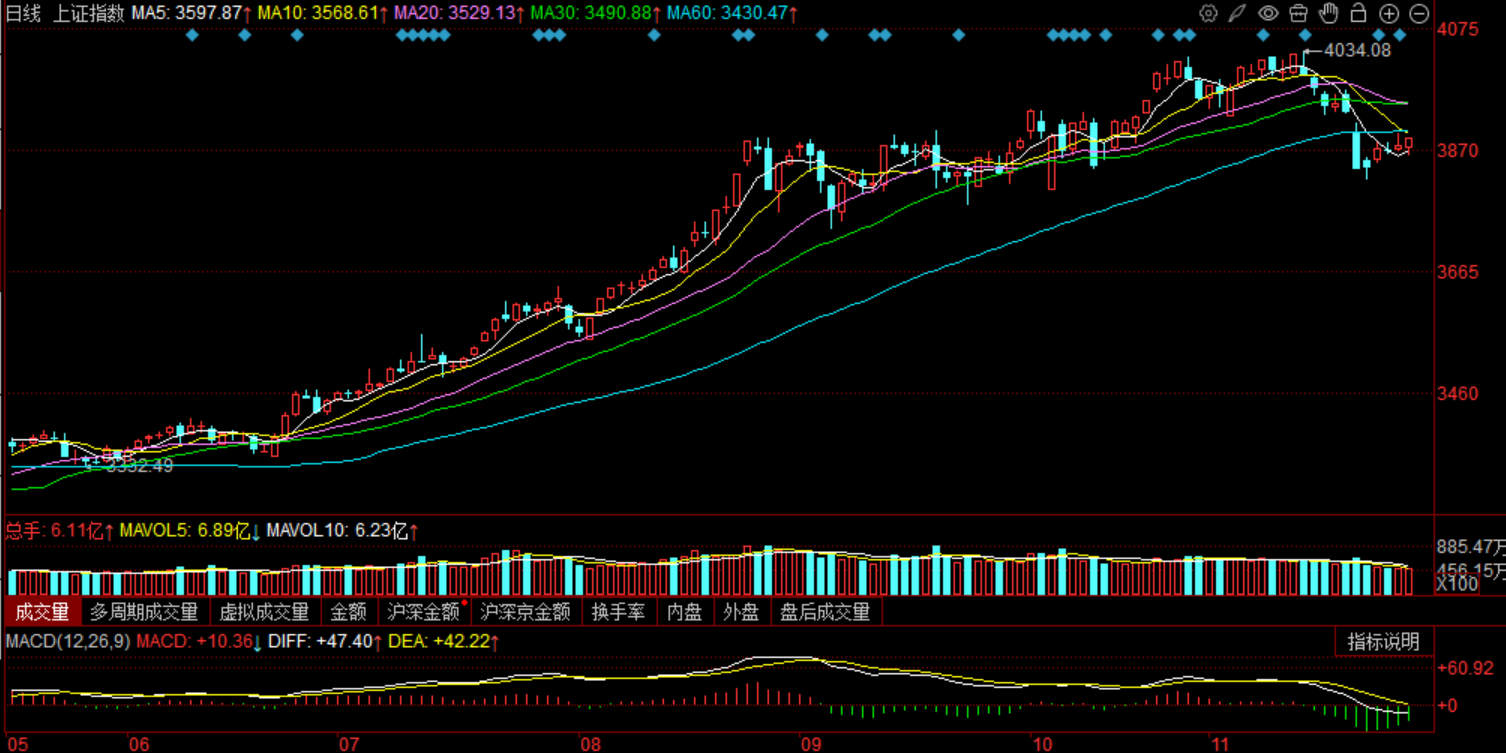Click the 10 month marker on time axis
Image resolution: width=1506 pixels, height=753 pixels.
(1043, 743)
